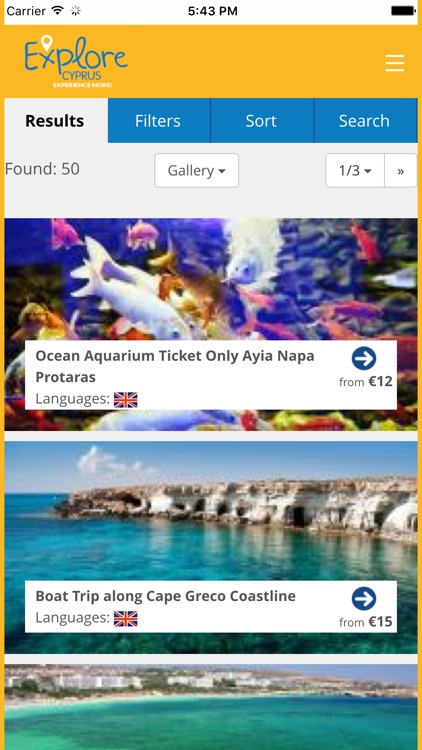
Task: Go to next page with » button
Action: point(401,170)
